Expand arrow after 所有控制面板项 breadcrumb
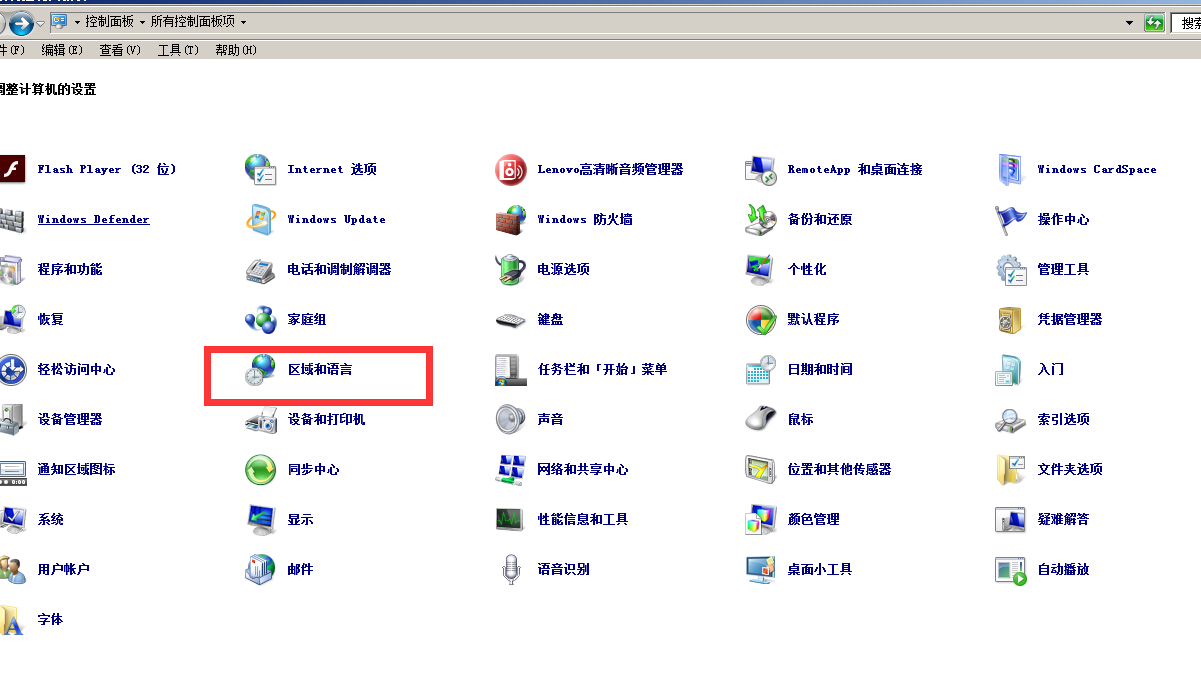 (x=244, y=21)
